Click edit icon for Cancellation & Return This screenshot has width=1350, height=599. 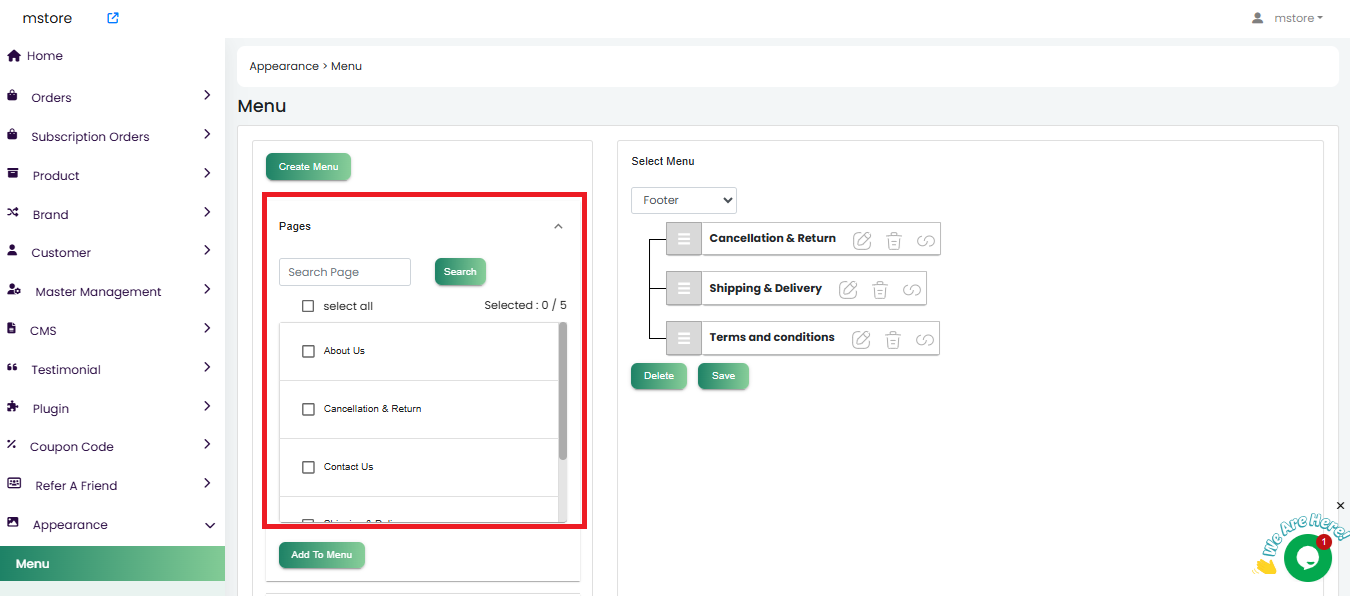pos(862,240)
